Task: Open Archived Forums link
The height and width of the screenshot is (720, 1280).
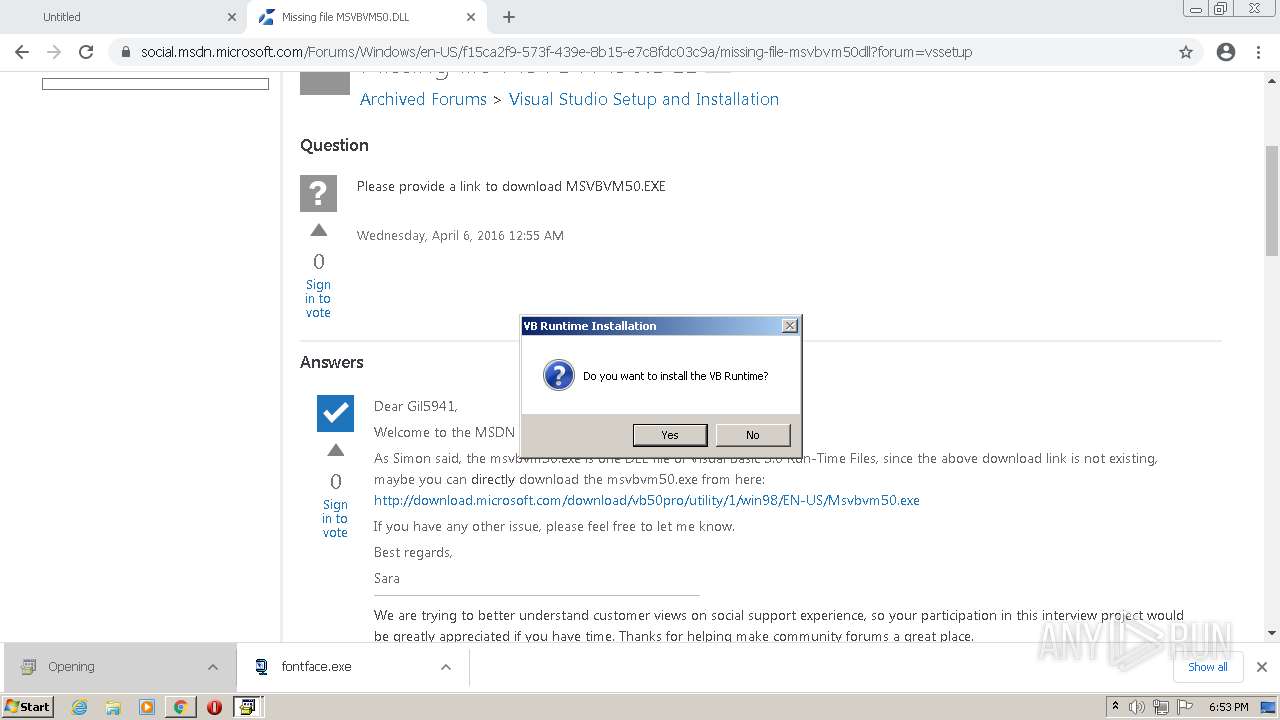Action: click(x=423, y=99)
